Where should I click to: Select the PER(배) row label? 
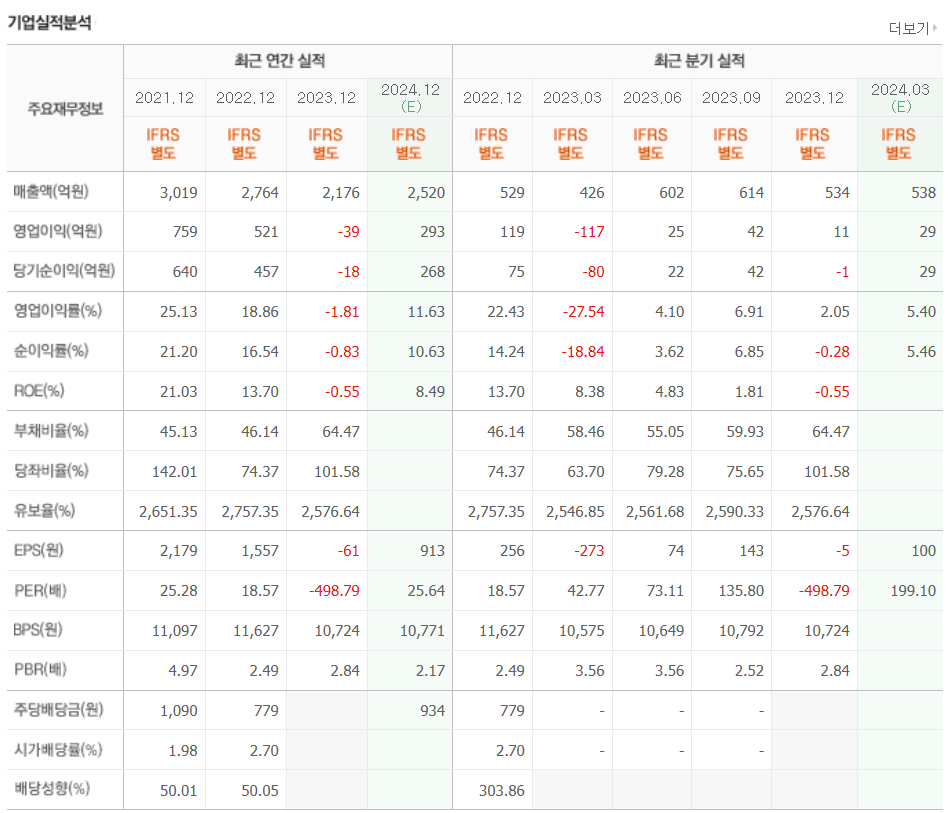click(x=40, y=590)
